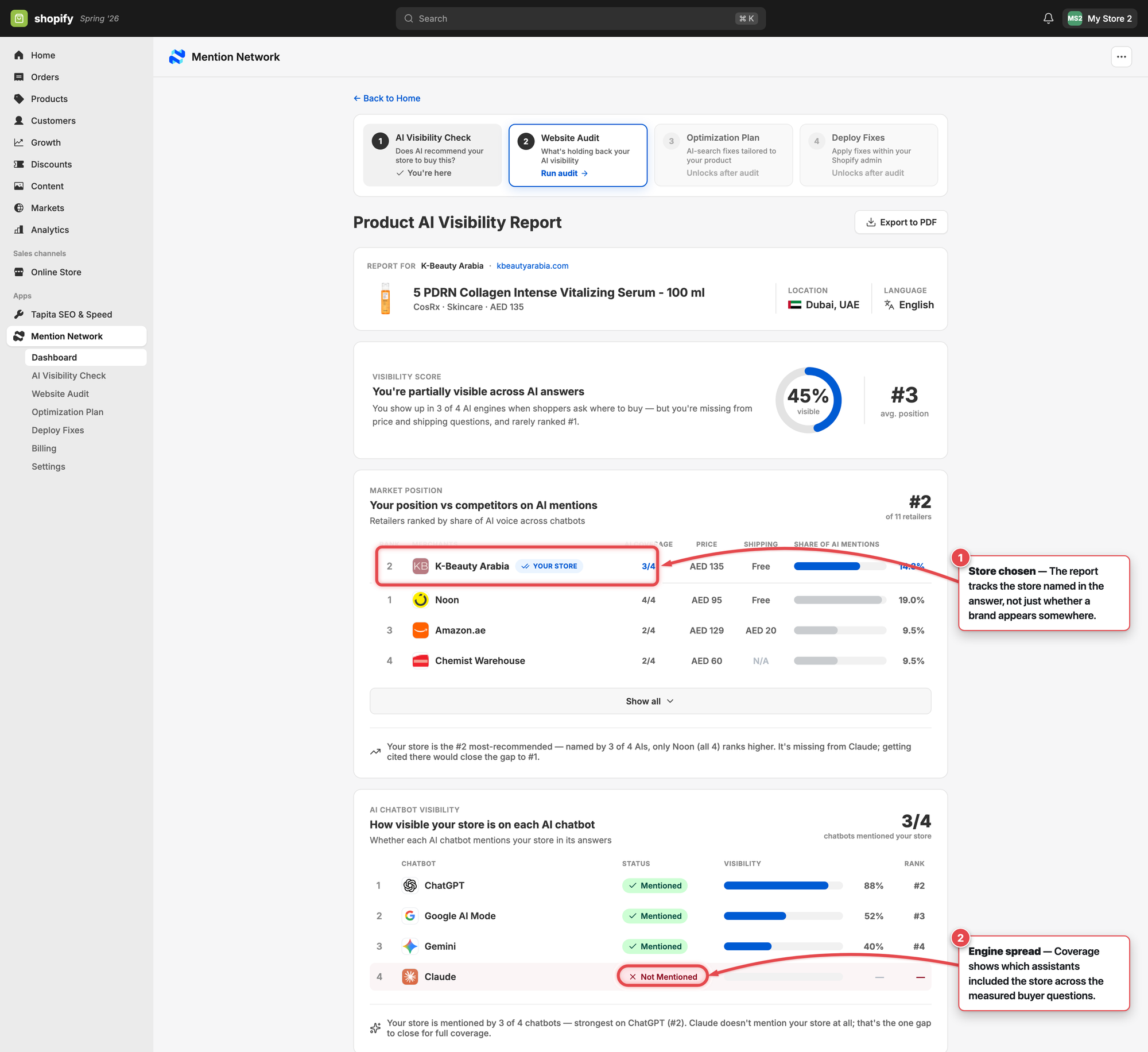The height and width of the screenshot is (1052, 1148).
Task: Click ChatGPT 88% visibility bar
Action: pos(784,885)
